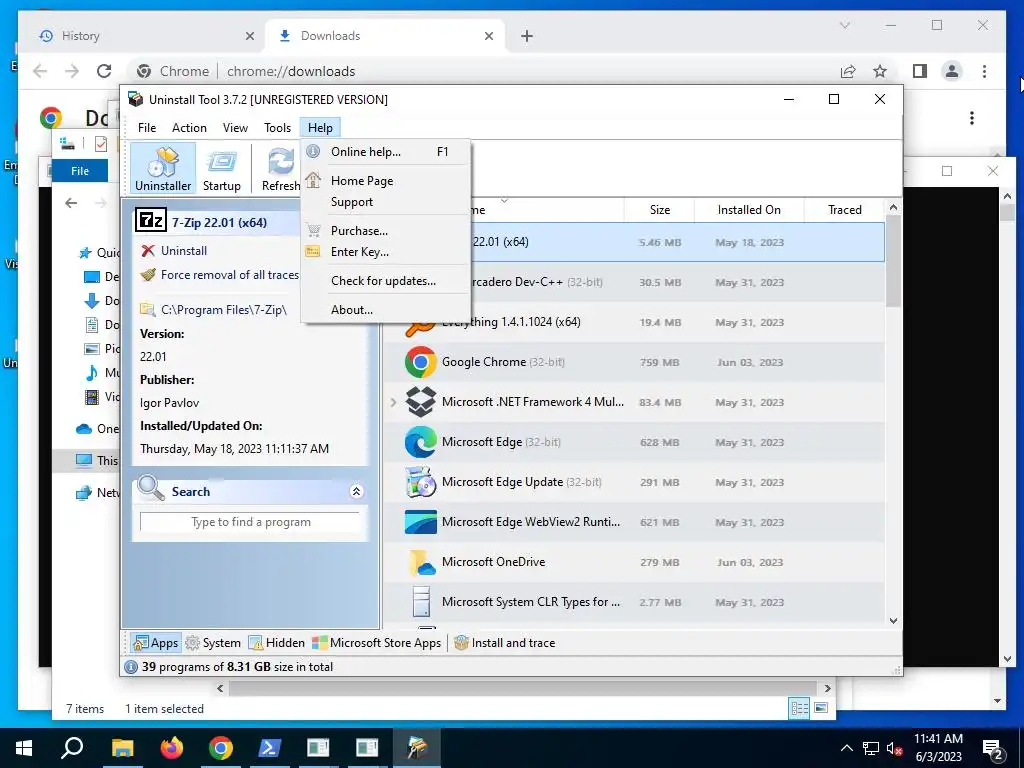Click Chrome share page icon
Viewport: 1024px width, 768px height.
click(848, 71)
